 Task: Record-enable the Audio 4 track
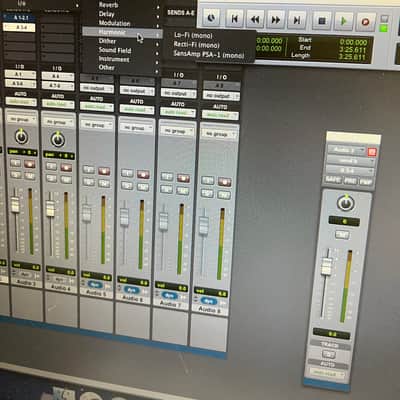click(66, 167)
